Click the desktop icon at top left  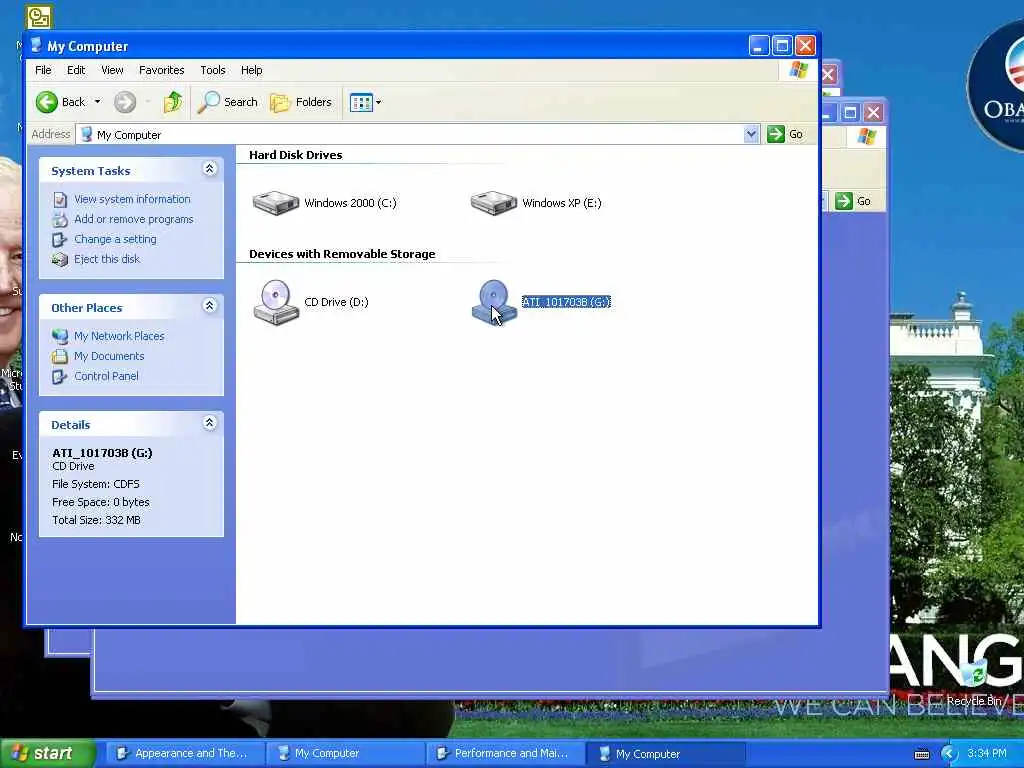pyautogui.click(x=39, y=16)
